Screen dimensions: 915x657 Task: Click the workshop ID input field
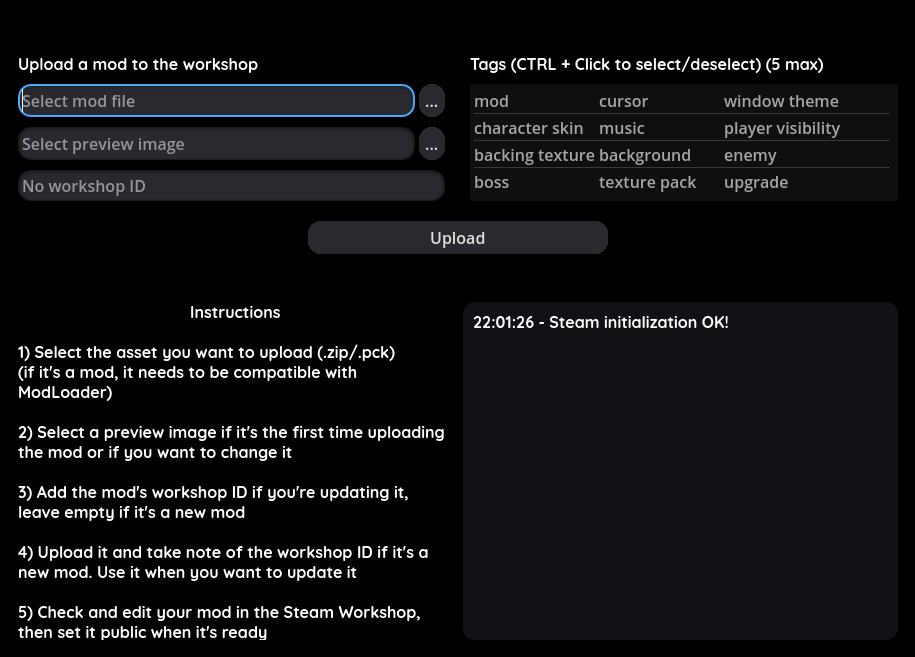pyautogui.click(x=231, y=186)
